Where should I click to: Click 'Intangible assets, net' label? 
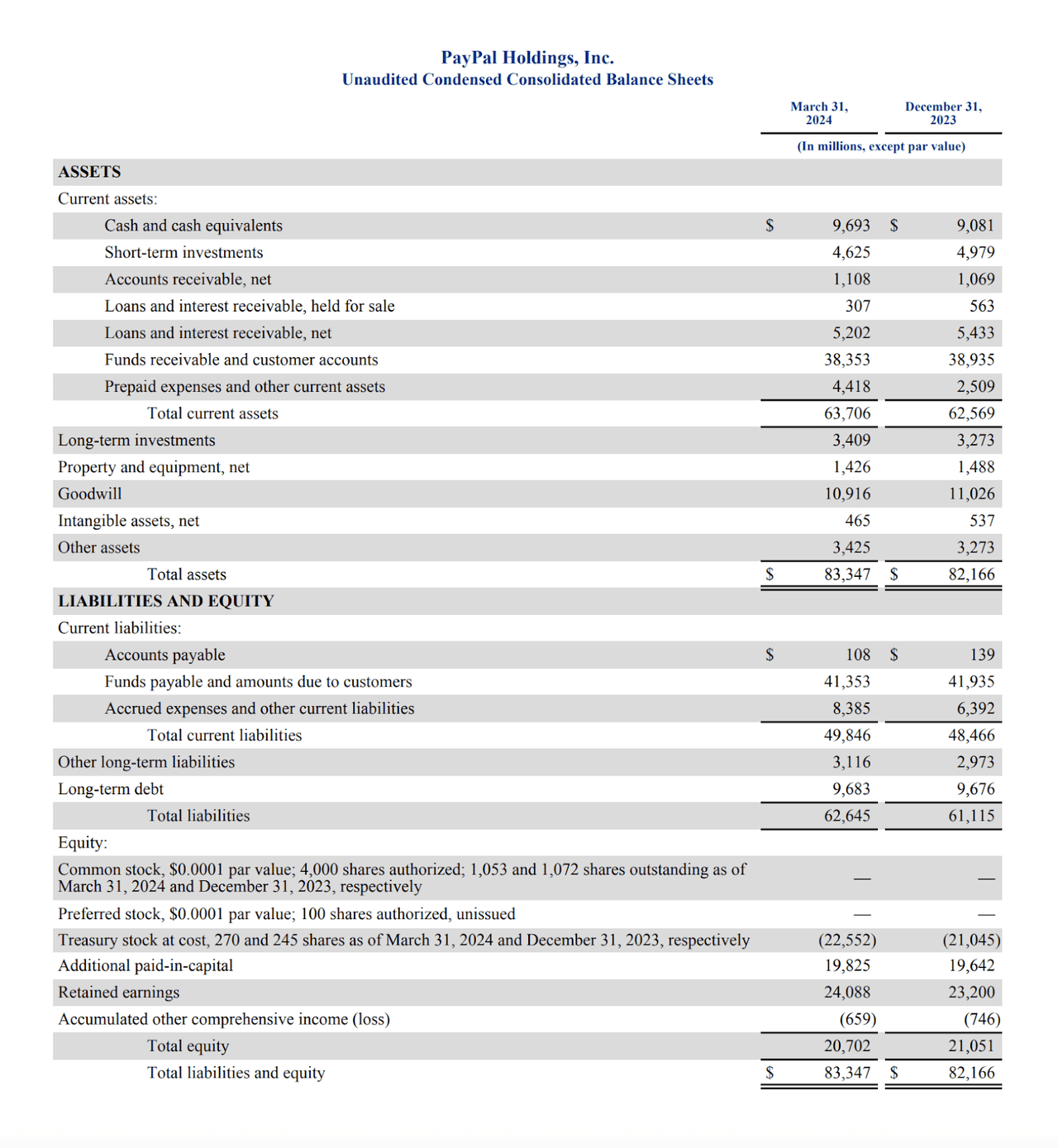pos(128,522)
